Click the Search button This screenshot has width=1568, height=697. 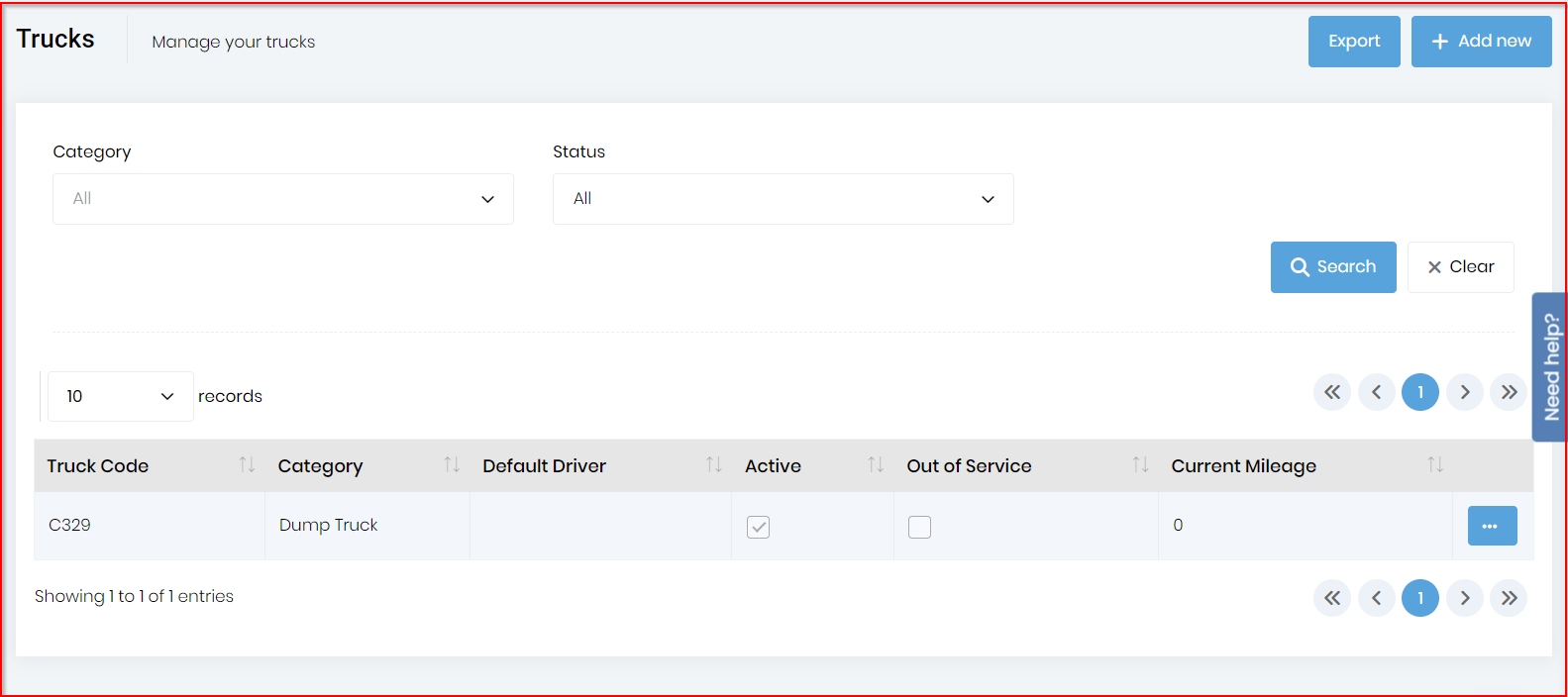(1333, 267)
